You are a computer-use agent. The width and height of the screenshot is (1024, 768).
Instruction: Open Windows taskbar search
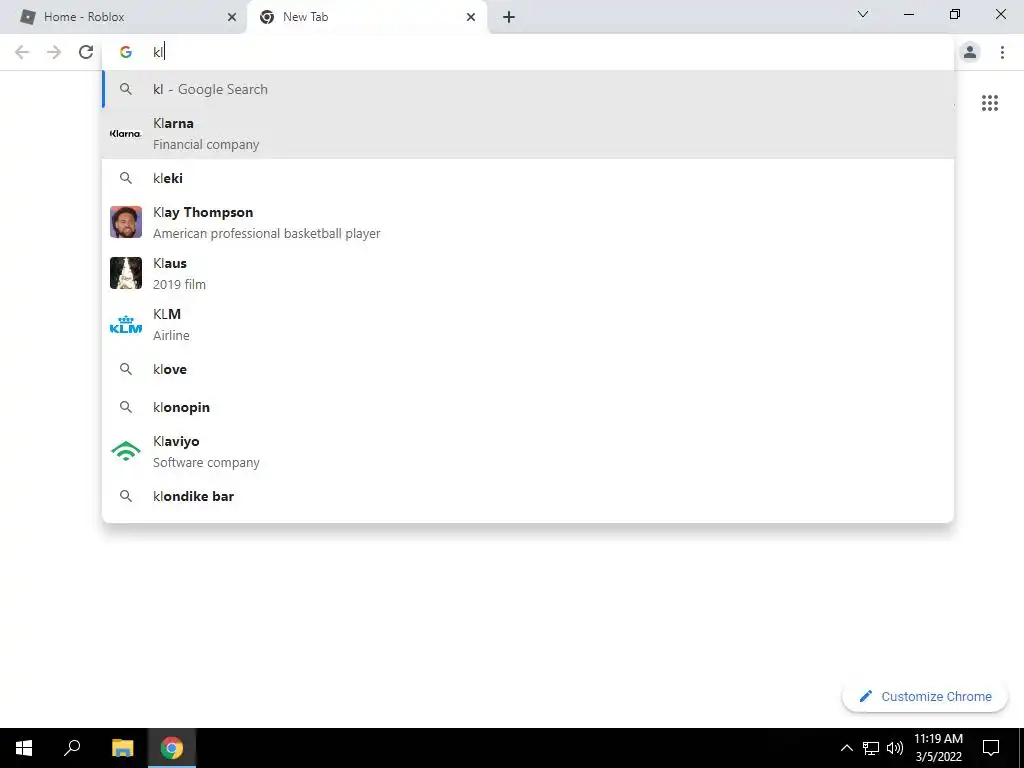coord(72,748)
